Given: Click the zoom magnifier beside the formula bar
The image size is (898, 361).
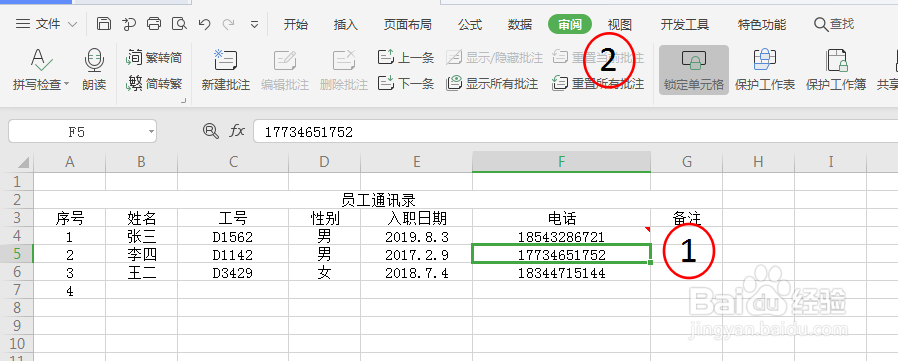Looking at the screenshot, I should coord(211,131).
